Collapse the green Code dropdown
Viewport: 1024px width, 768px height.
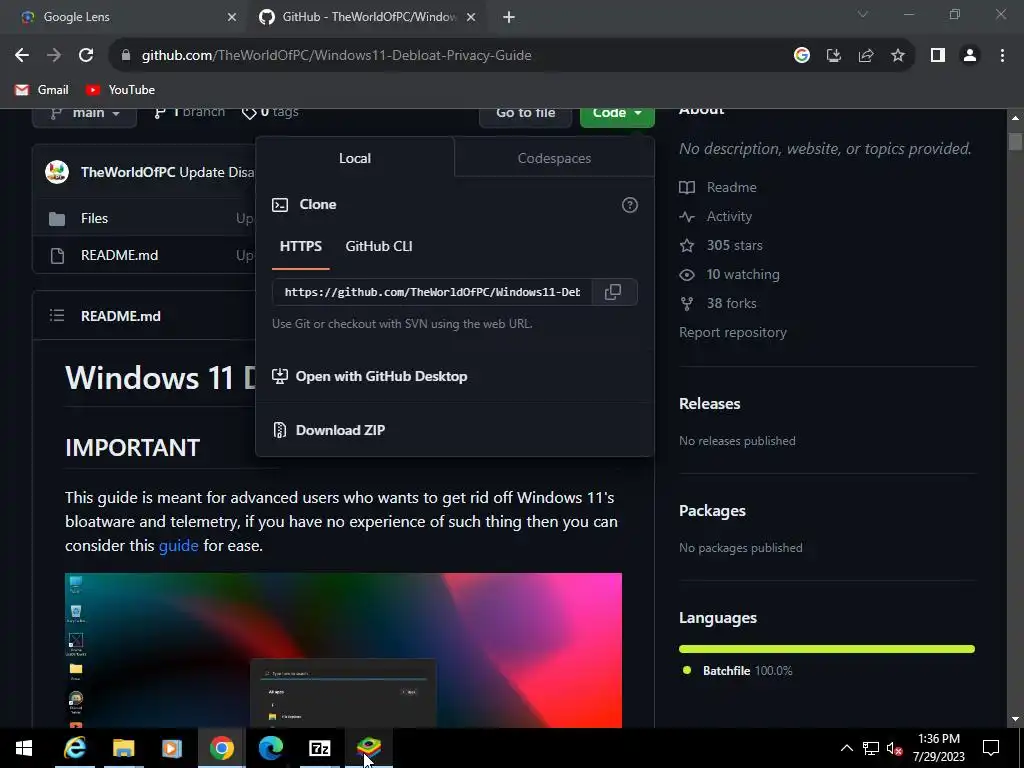coord(617,114)
